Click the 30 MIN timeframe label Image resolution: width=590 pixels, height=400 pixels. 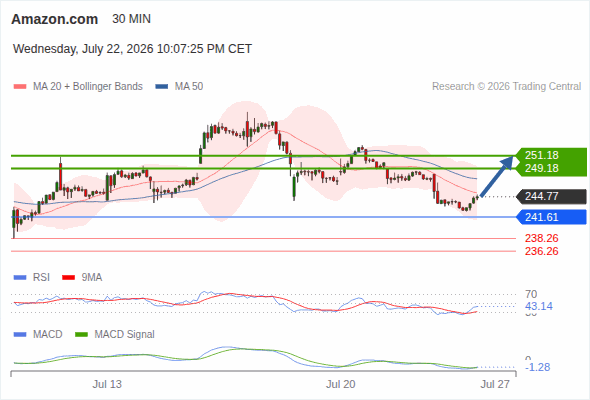click(131, 19)
